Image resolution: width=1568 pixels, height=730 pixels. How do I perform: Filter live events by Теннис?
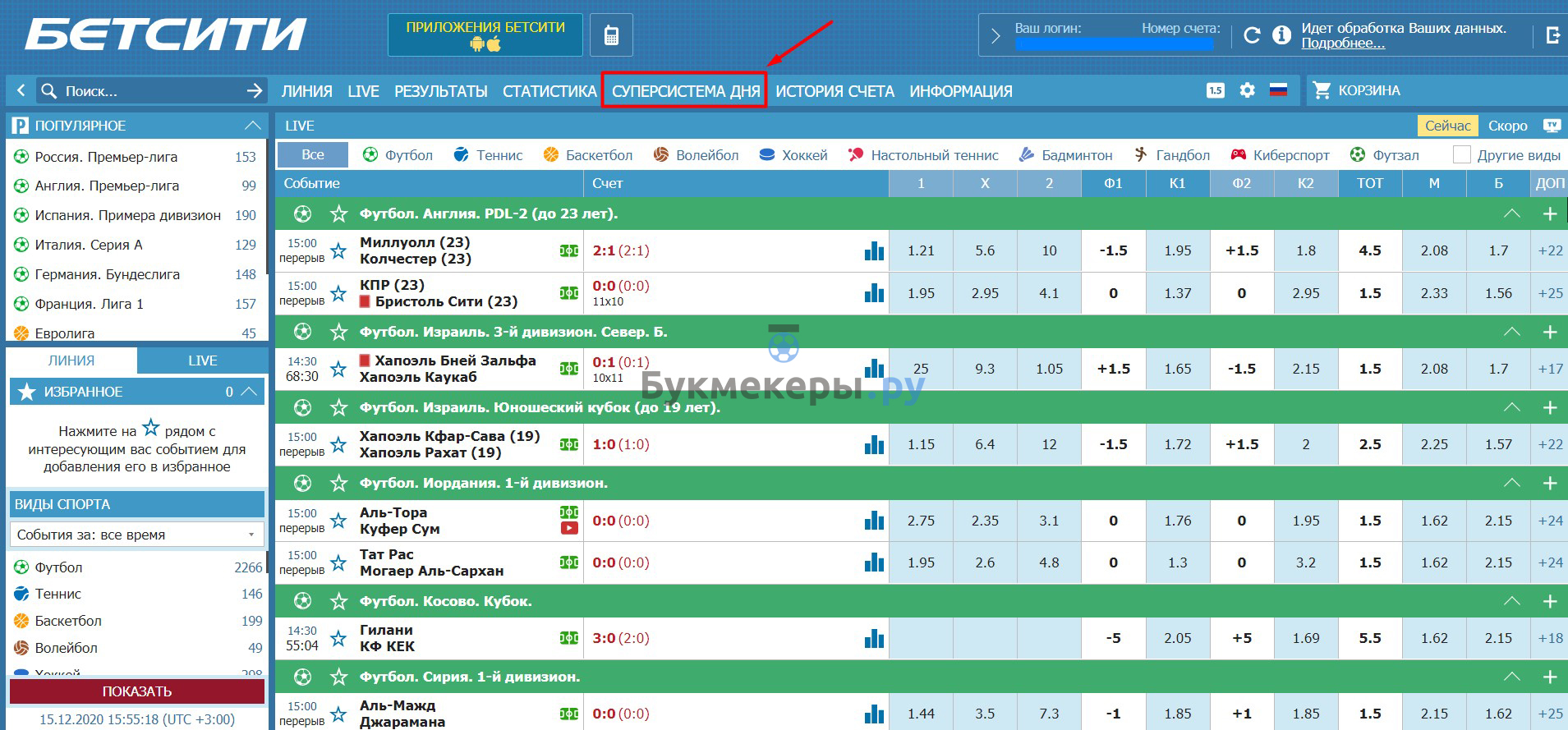(488, 154)
